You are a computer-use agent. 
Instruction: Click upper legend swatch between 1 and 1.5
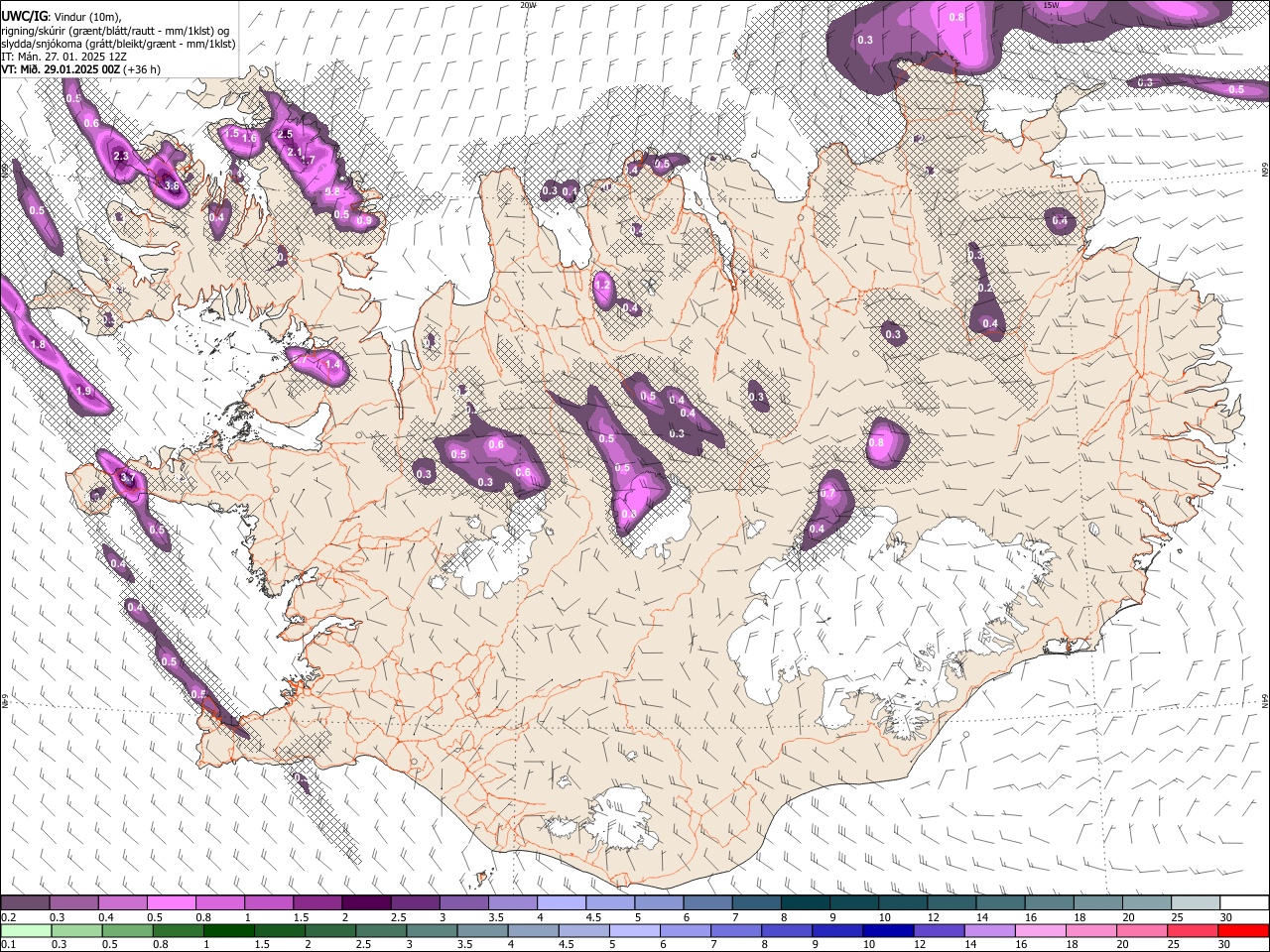pos(269,903)
